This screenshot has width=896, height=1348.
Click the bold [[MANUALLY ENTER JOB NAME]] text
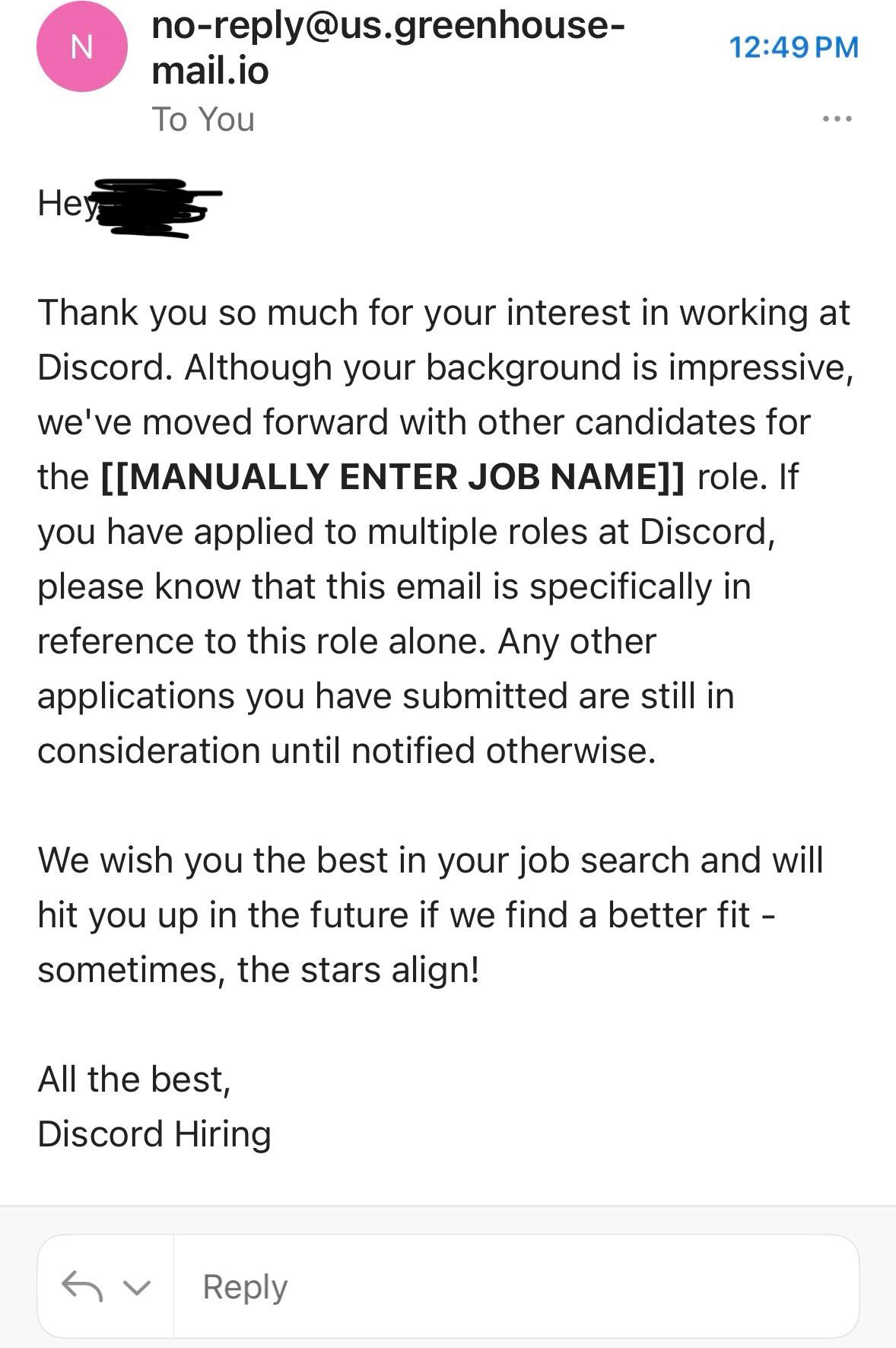(x=392, y=477)
